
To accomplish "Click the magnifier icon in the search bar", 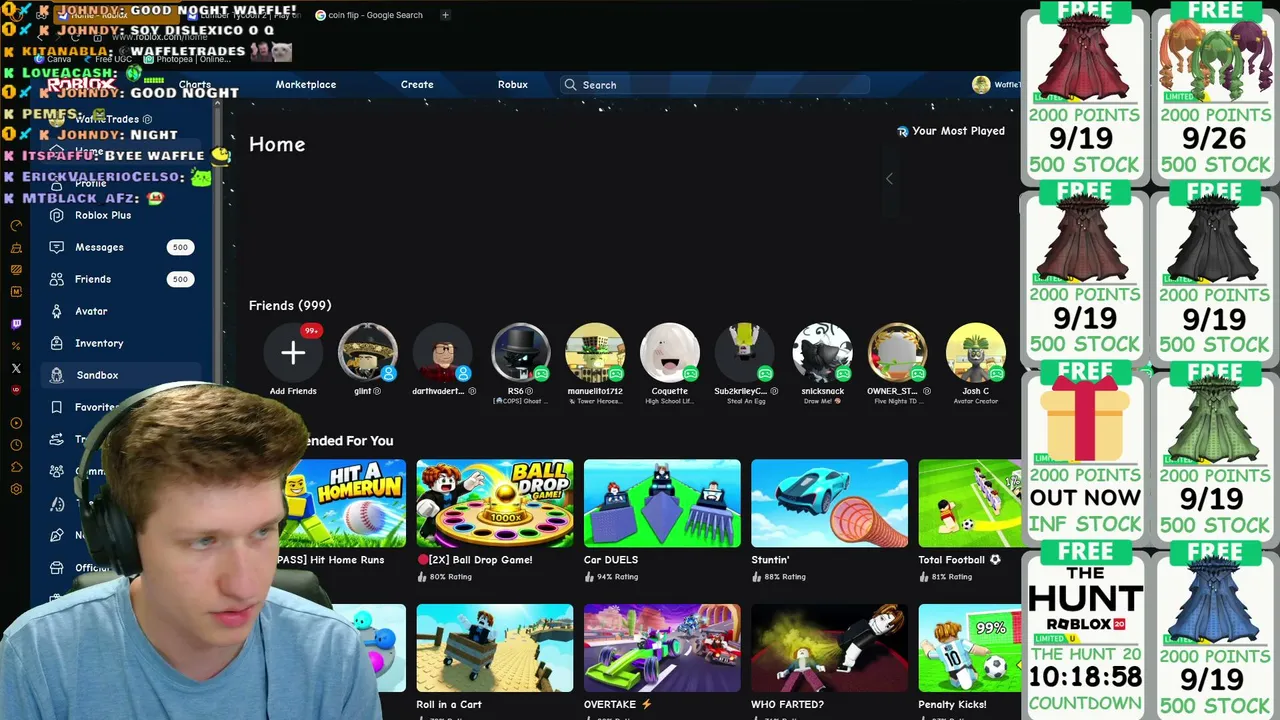I will tap(571, 85).
